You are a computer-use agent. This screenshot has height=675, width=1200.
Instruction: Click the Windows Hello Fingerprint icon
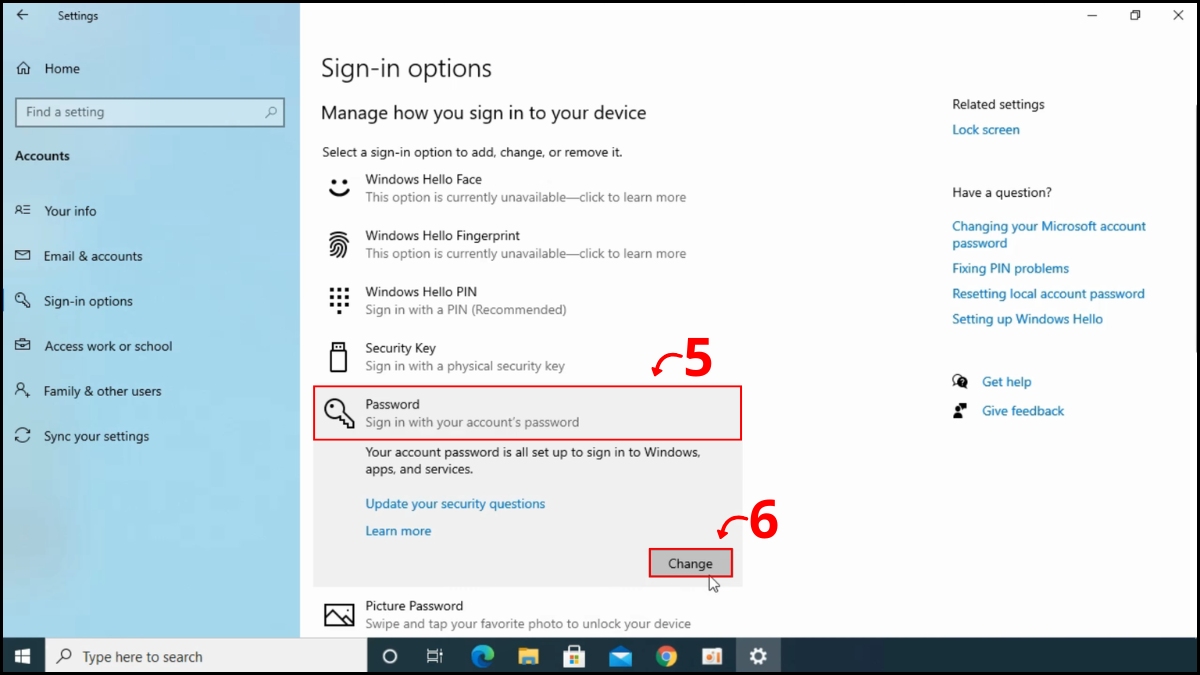pyautogui.click(x=339, y=243)
